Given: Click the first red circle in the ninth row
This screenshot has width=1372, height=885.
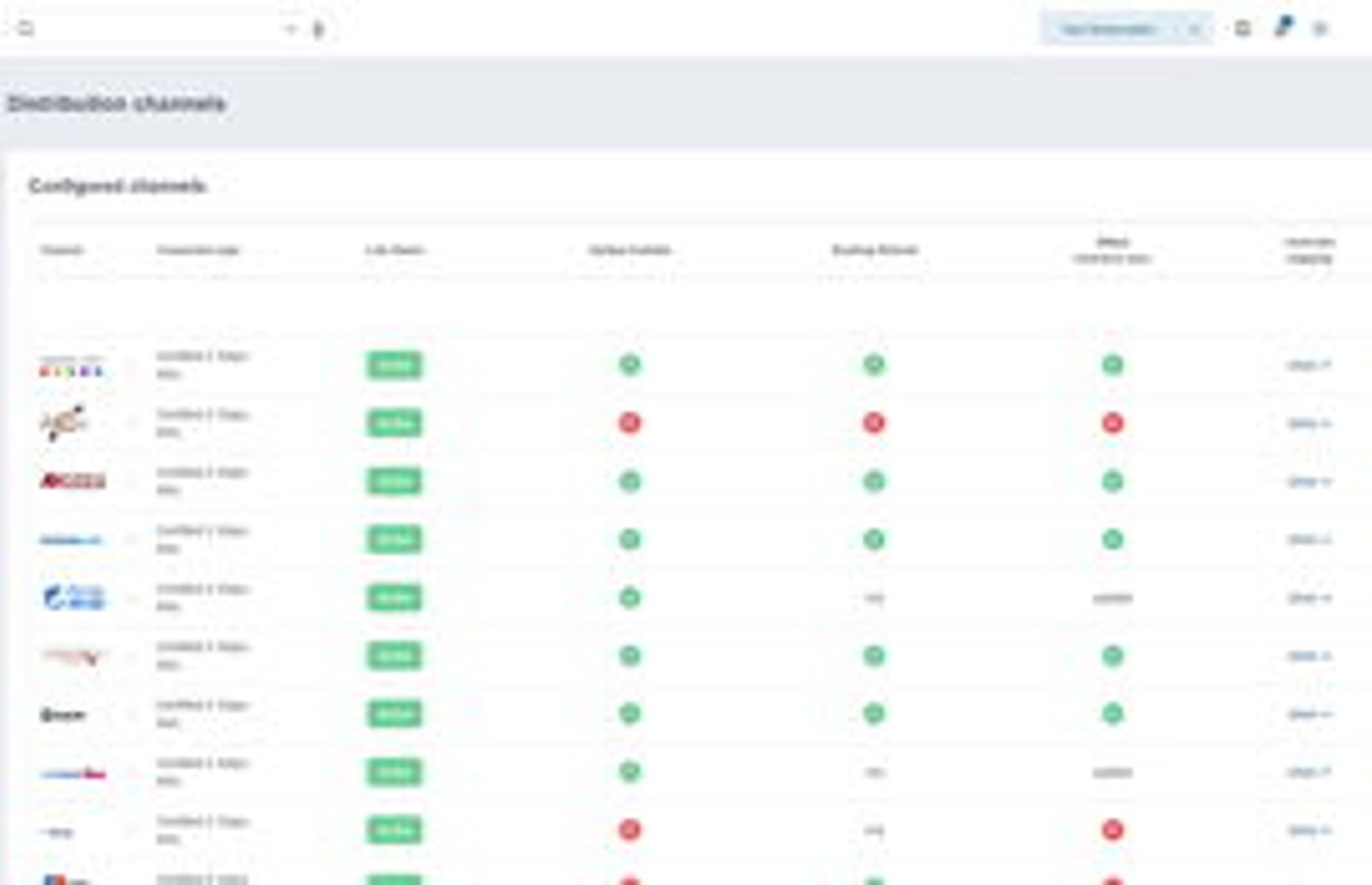Looking at the screenshot, I should pyautogui.click(x=630, y=830).
